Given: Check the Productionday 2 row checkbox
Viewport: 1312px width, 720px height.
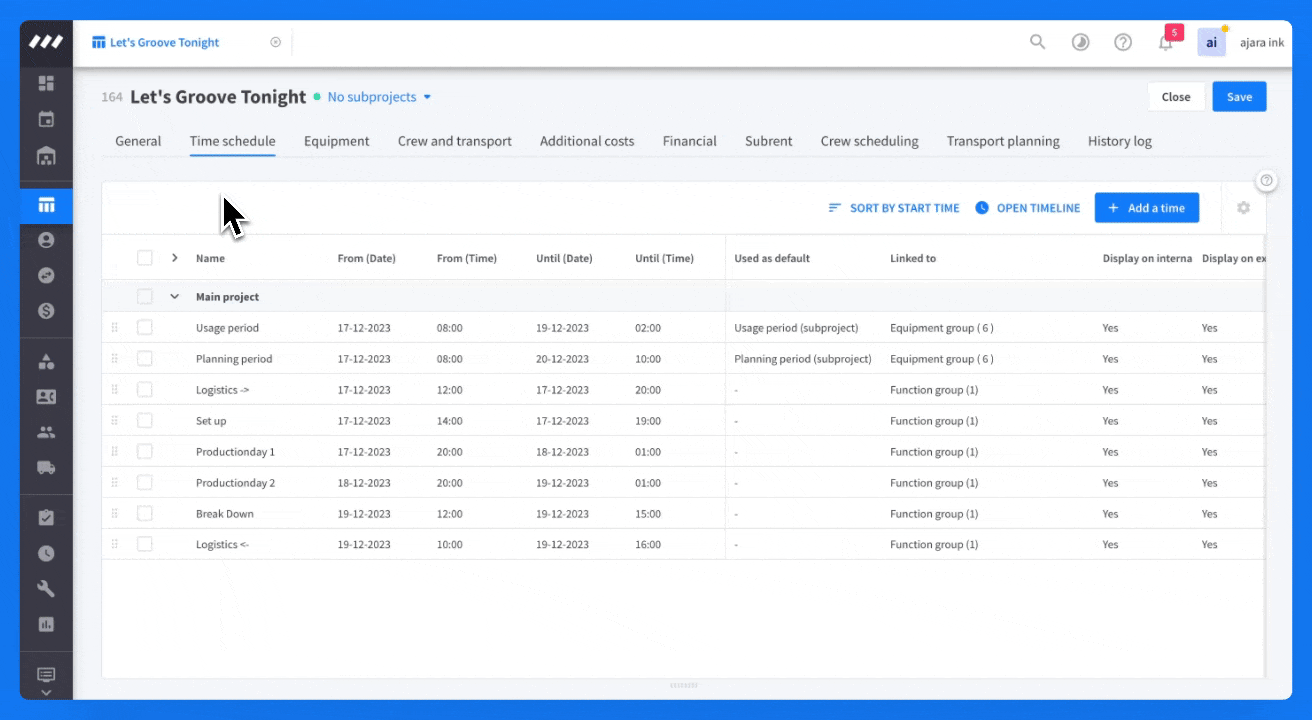Looking at the screenshot, I should click(x=145, y=483).
